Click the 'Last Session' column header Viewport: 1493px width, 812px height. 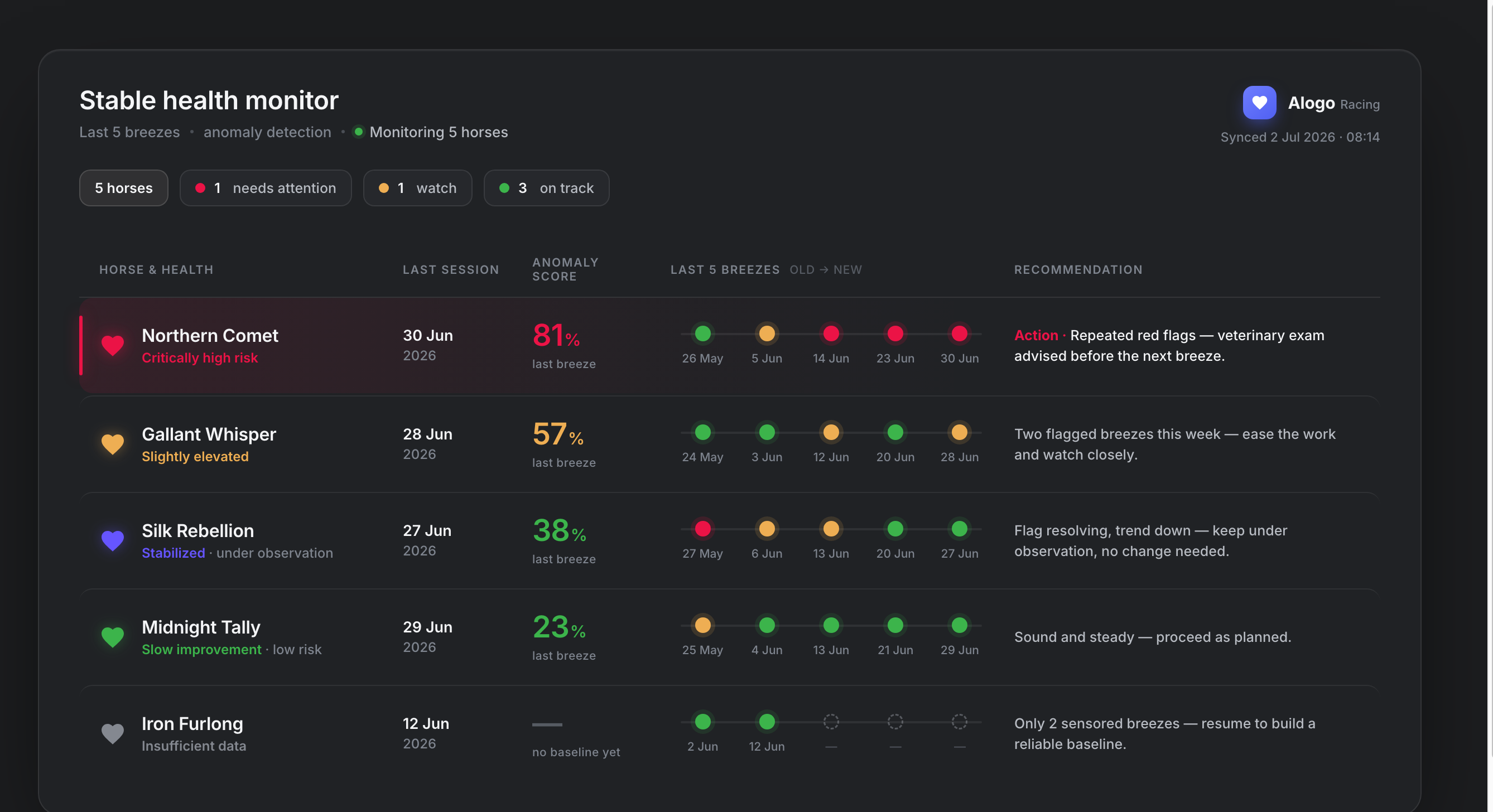point(451,270)
